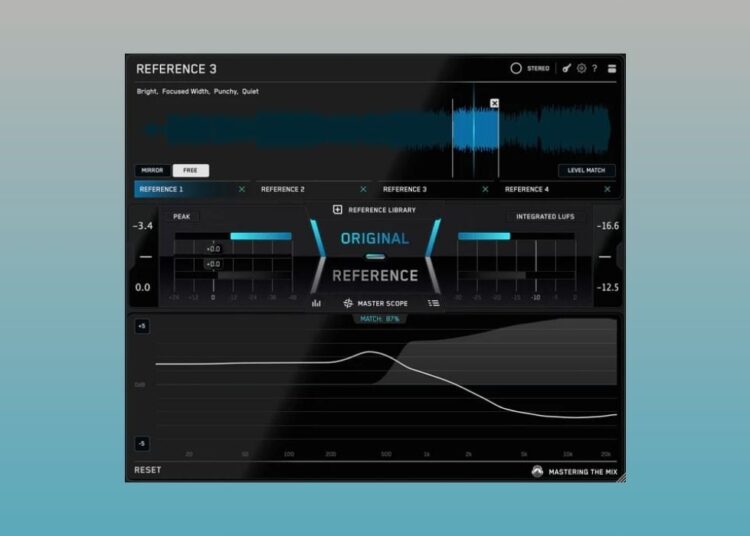
Task: Click the INTEGRATED LUFS meter mode label
Action: 545,217
